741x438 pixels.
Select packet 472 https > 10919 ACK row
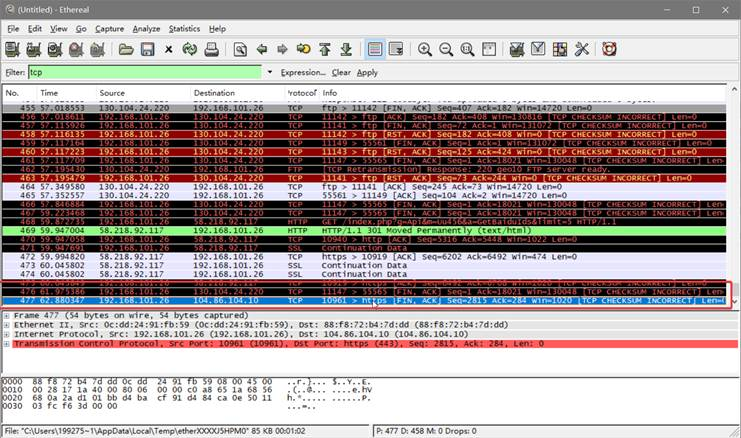click(x=364, y=257)
